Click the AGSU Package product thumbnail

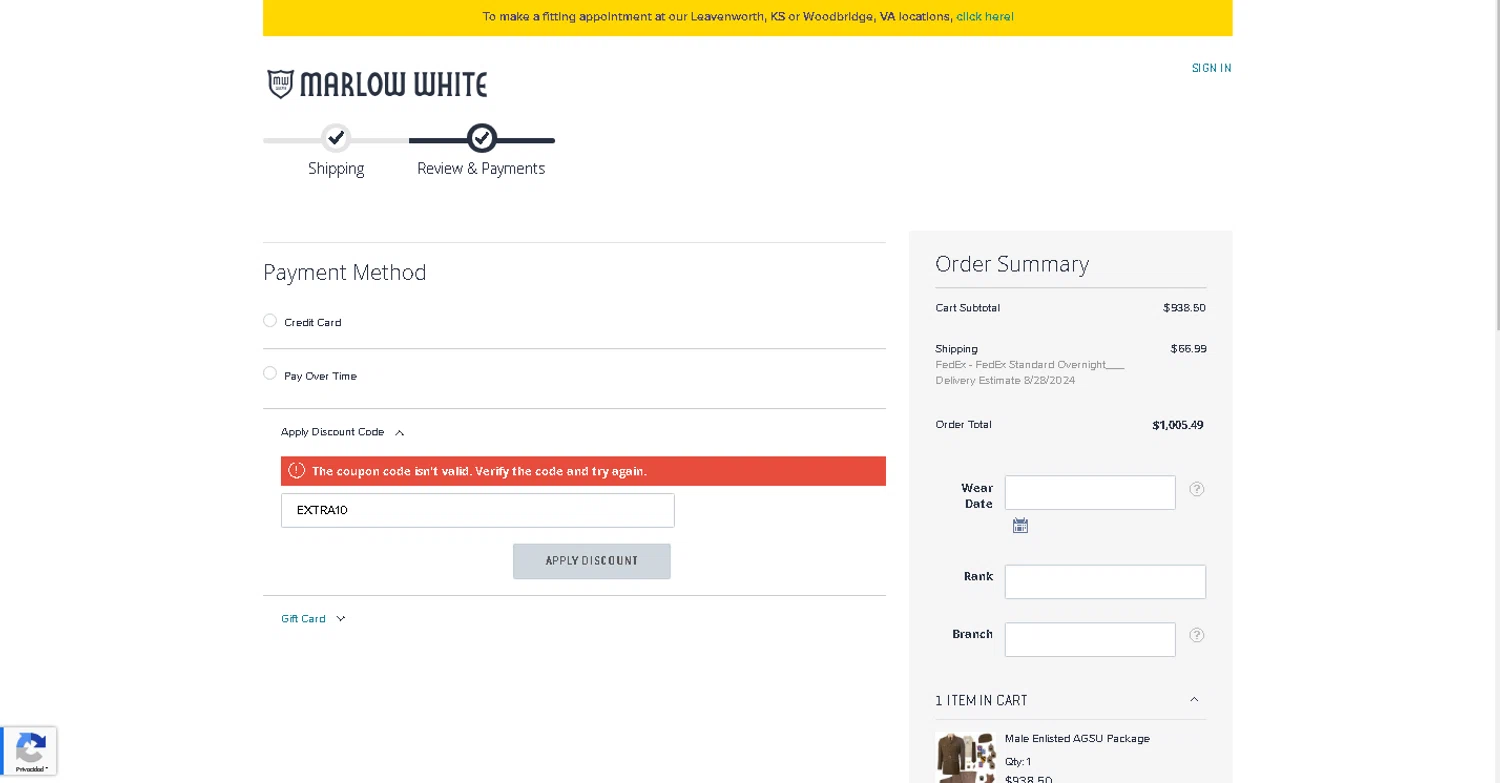966,757
